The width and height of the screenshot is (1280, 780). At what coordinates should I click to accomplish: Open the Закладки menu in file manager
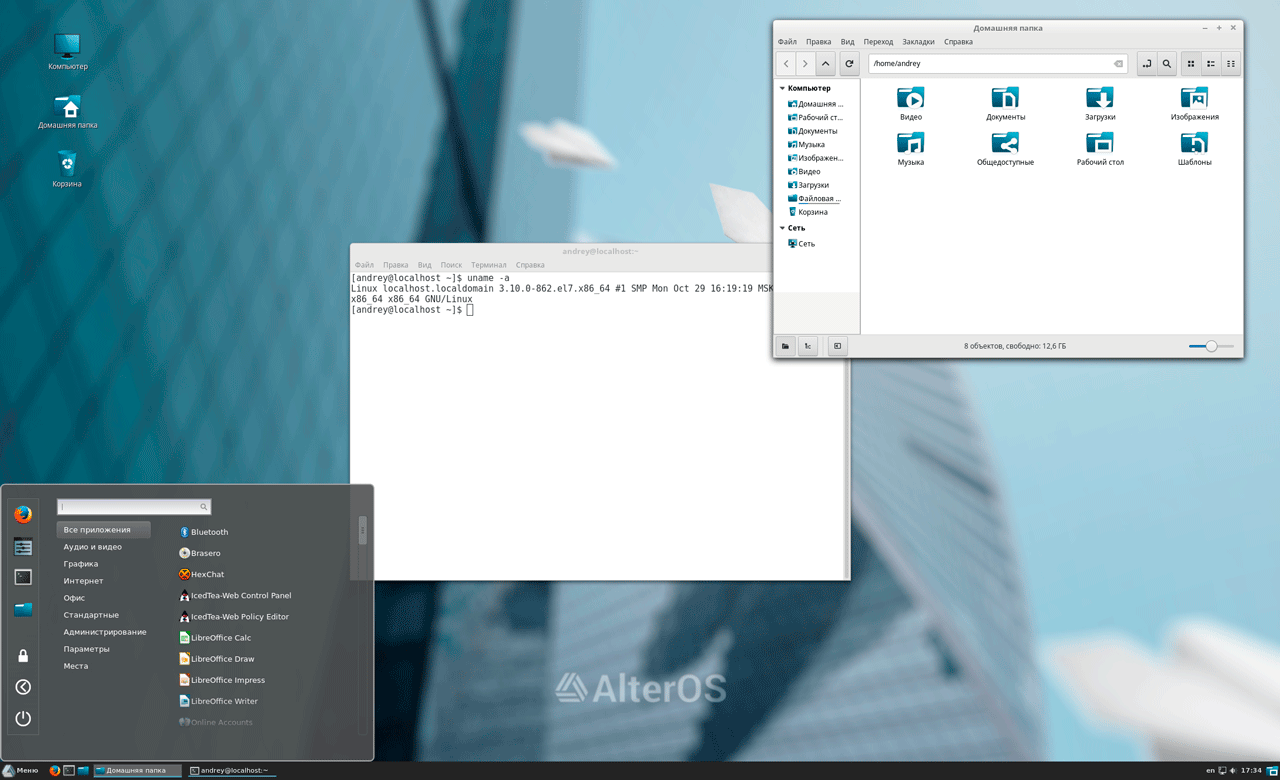918,42
